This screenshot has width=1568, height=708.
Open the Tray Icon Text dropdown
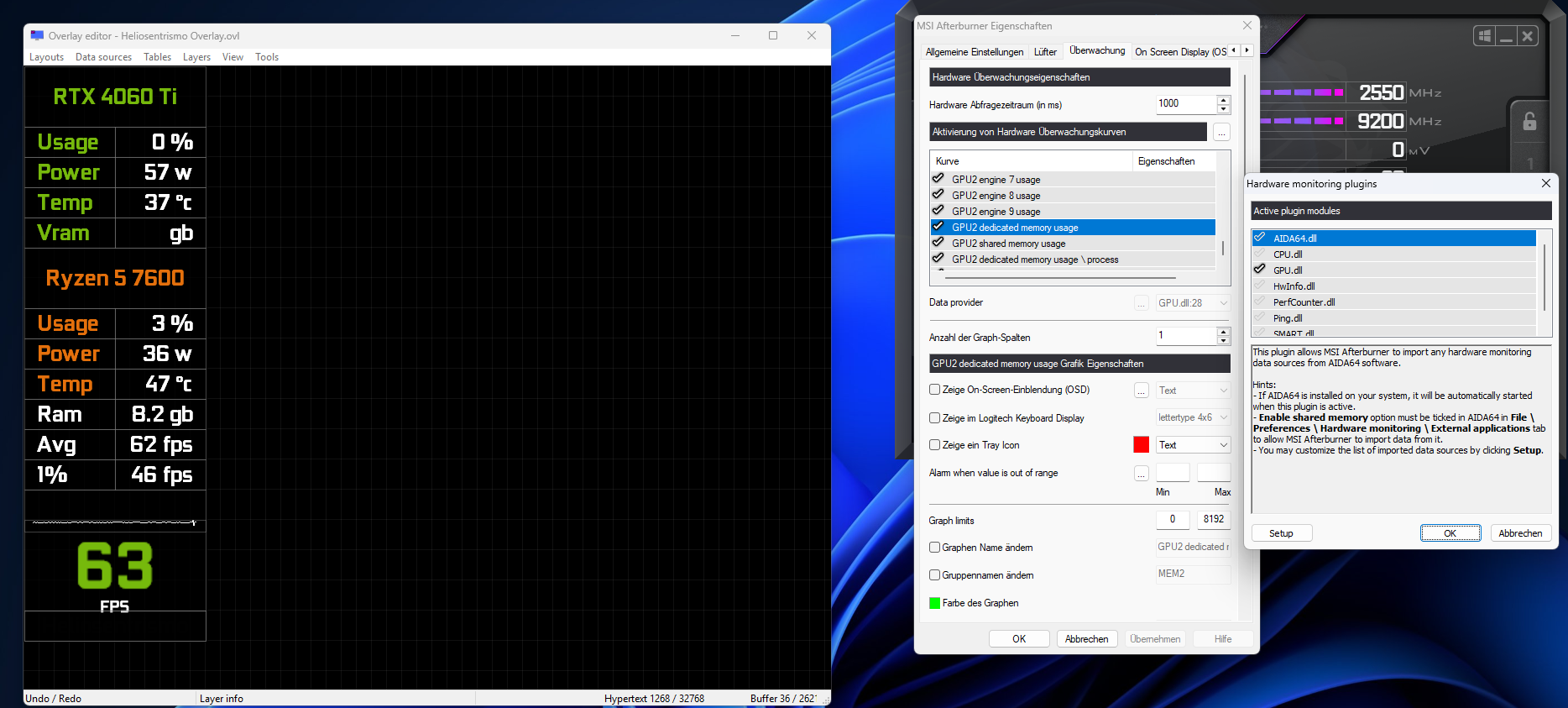pos(1194,445)
